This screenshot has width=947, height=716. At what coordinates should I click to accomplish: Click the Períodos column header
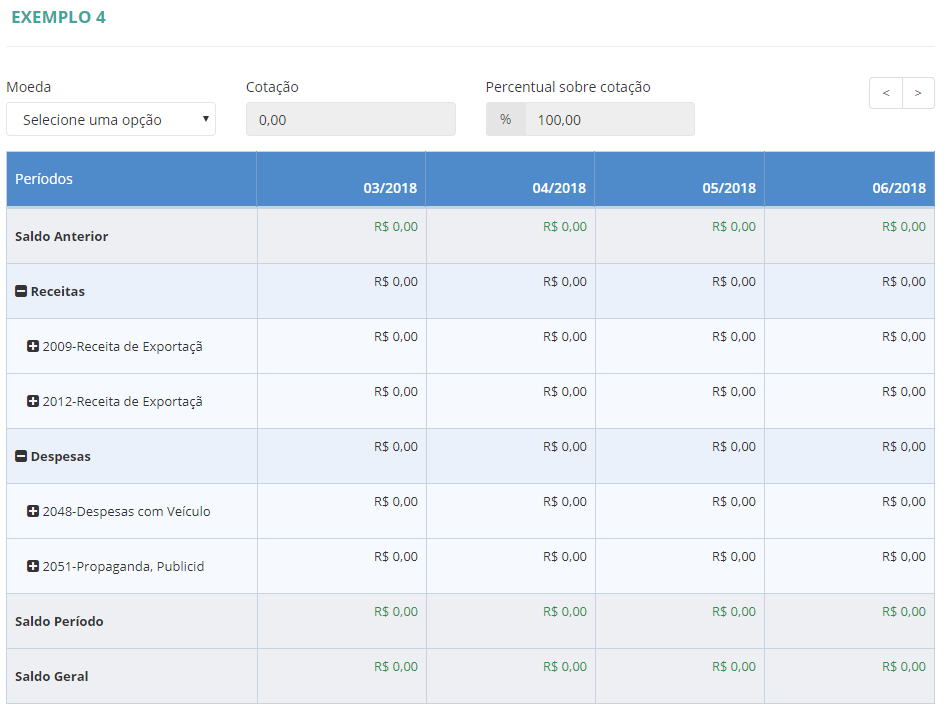coord(44,179)
